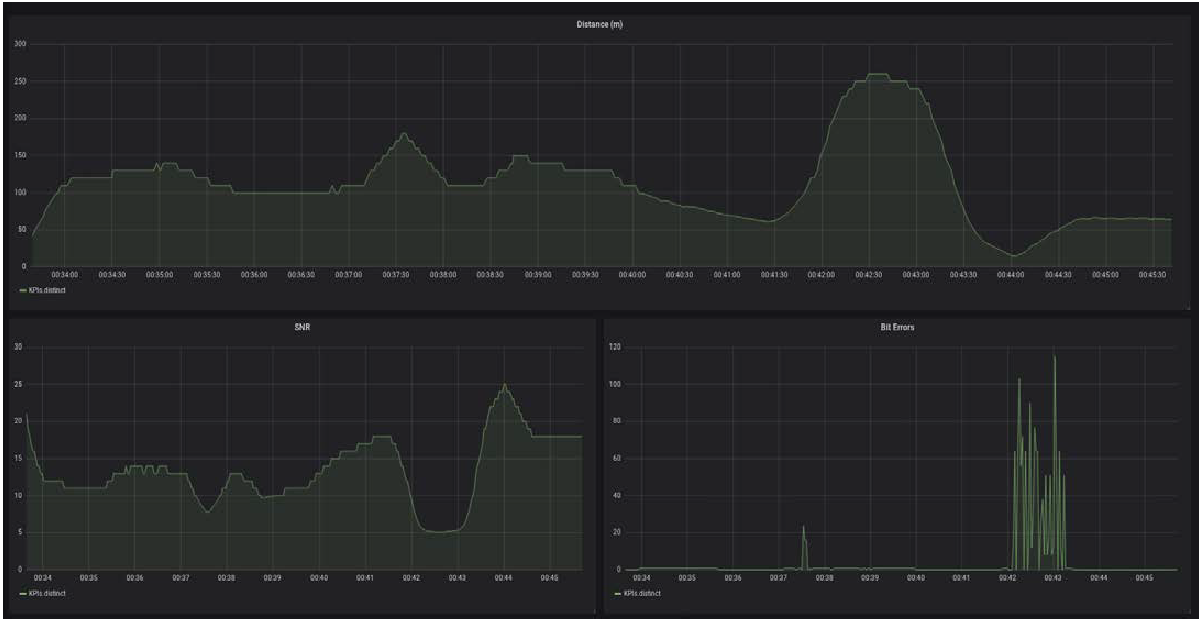Screen dimensions: 1202x622
Task: Click the 100 y-axis label on Bit Errors
Action: point(617,384)
